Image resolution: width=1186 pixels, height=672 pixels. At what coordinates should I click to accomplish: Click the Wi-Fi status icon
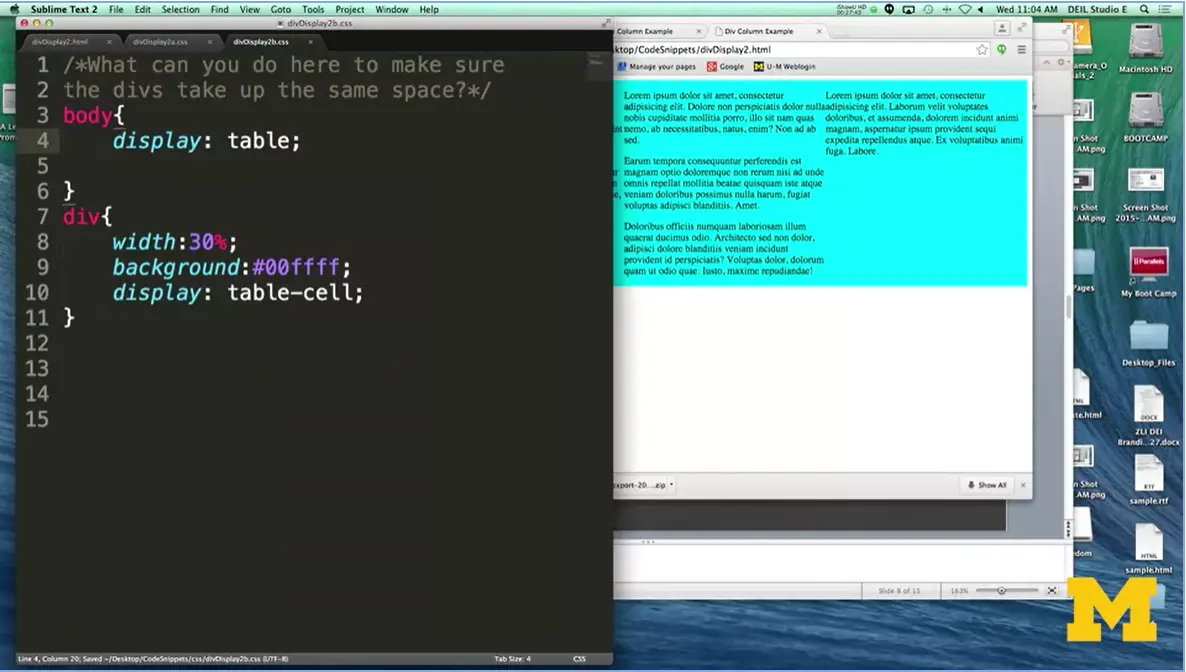click(965, 9)
